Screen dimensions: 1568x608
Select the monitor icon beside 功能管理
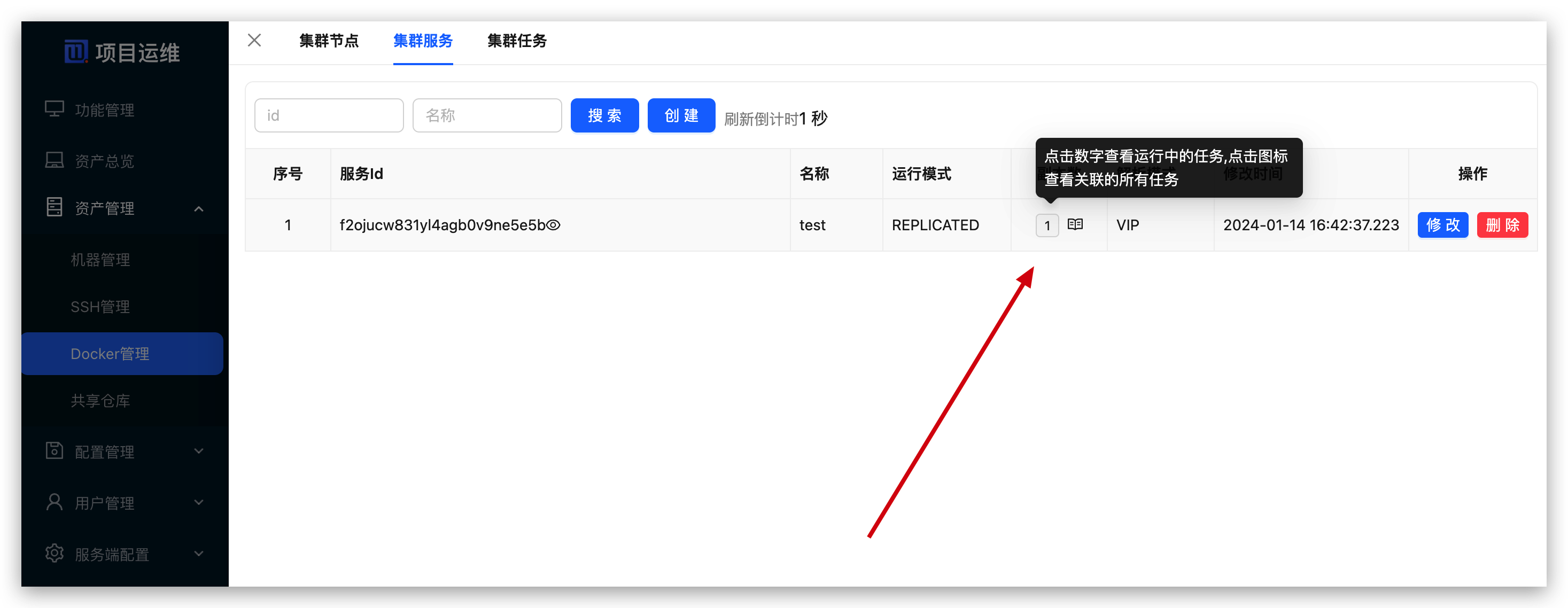click(x=54, y=109)
